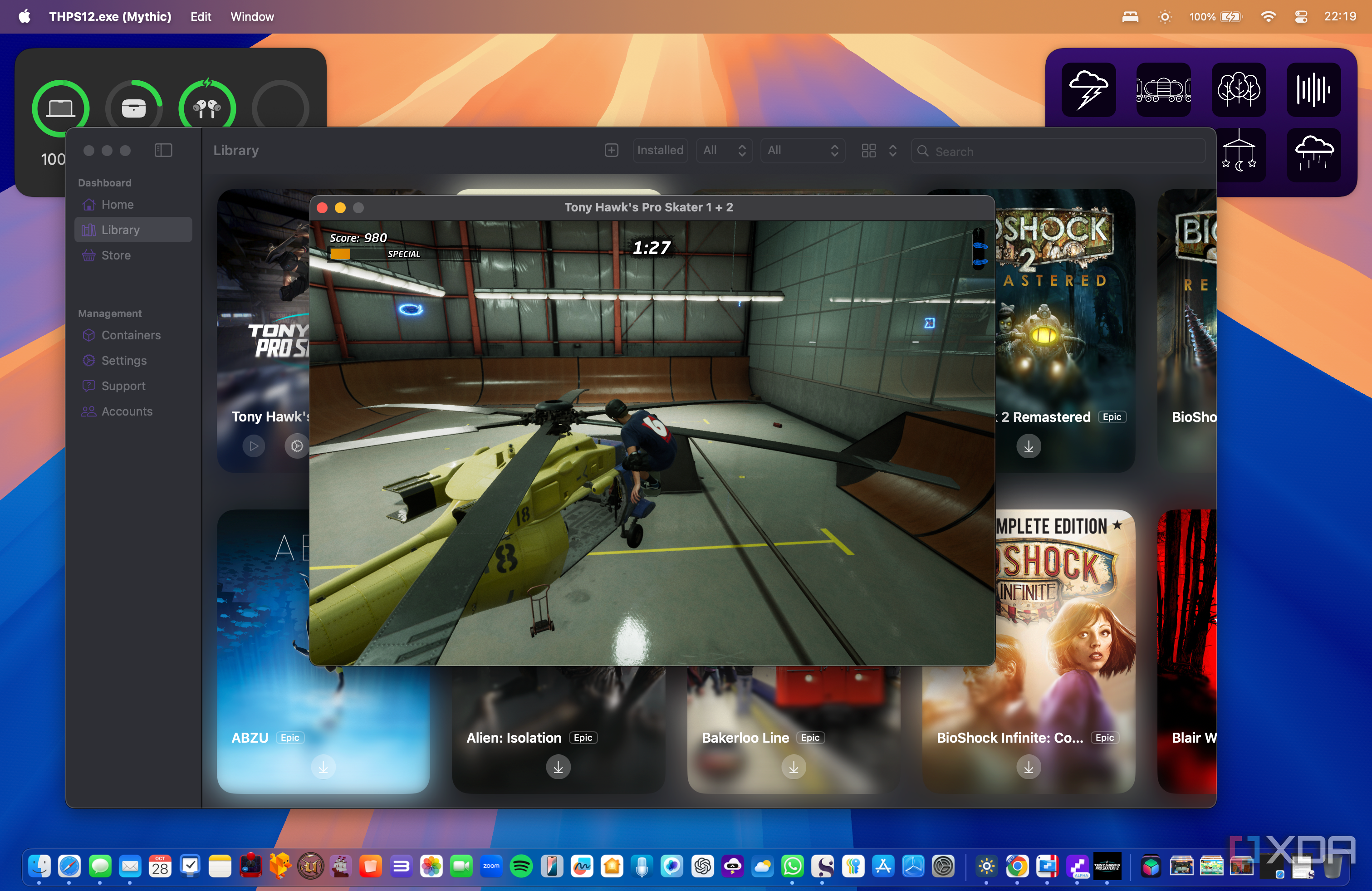Open the Mythic ALPHA app in Dock
The width and height of the screenshot is (1372, 891).
coord(1077,866)
